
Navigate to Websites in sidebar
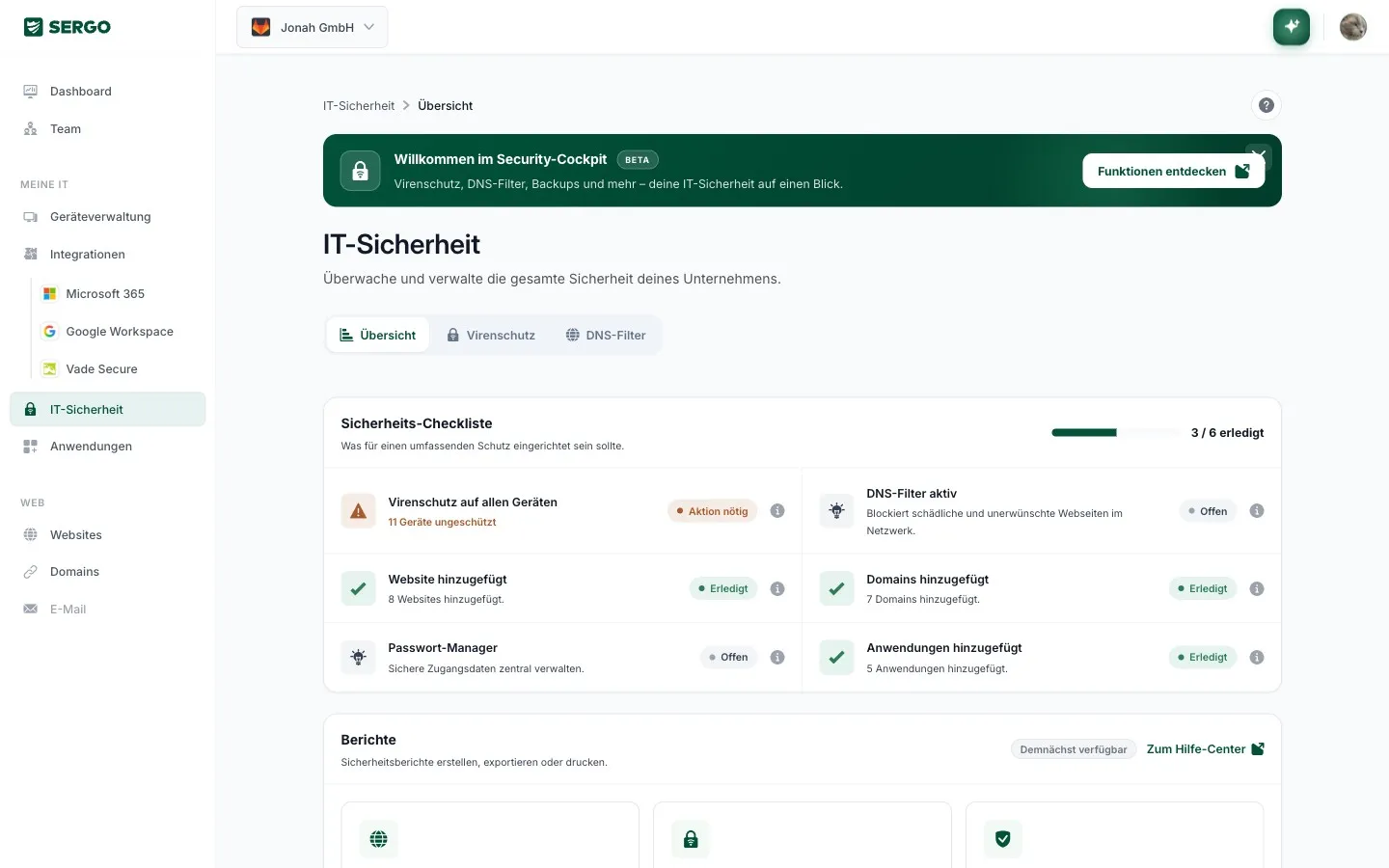(x=108, y=535)
